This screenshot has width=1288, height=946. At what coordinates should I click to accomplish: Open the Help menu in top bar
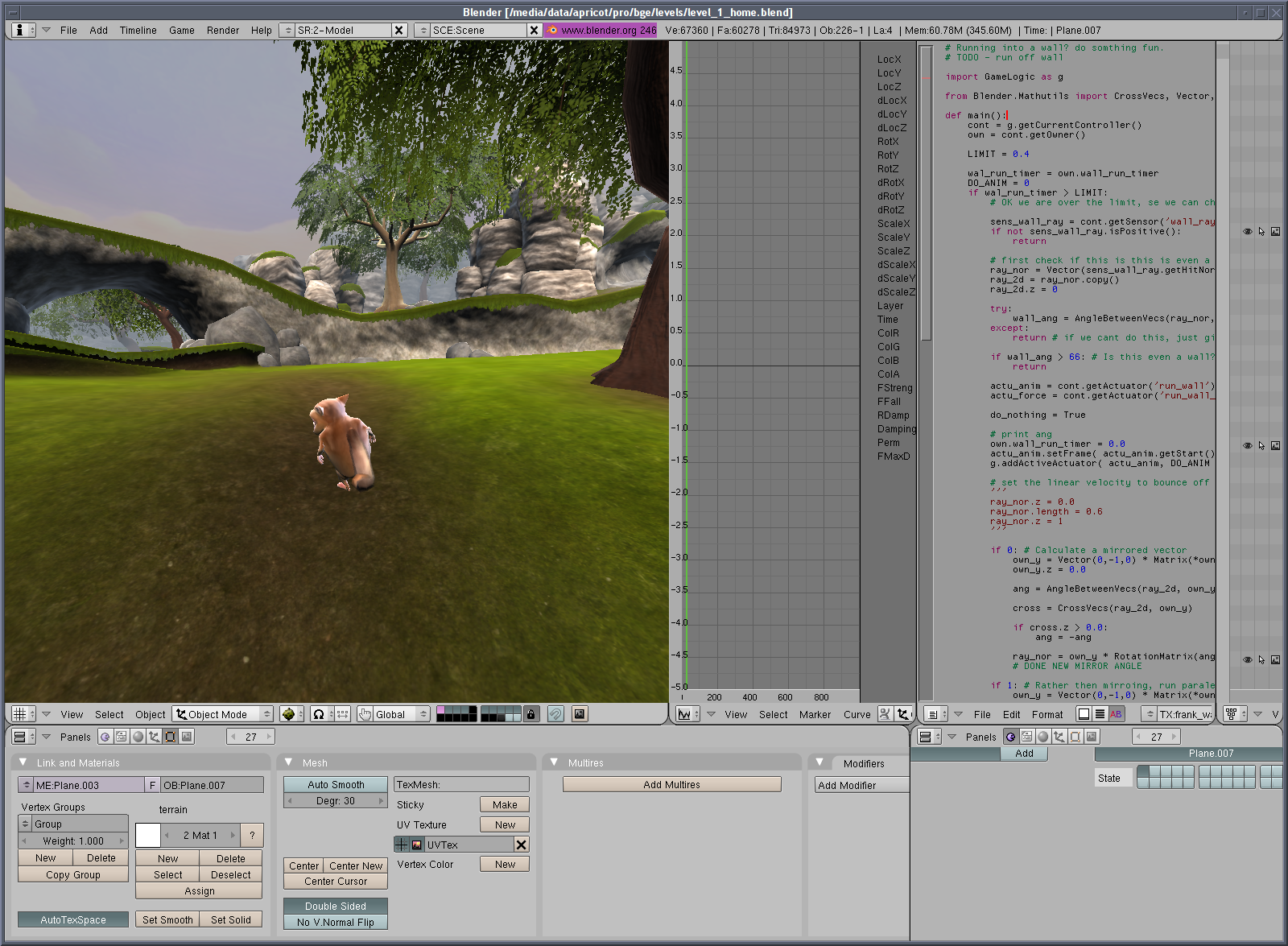tap(262, 30)
